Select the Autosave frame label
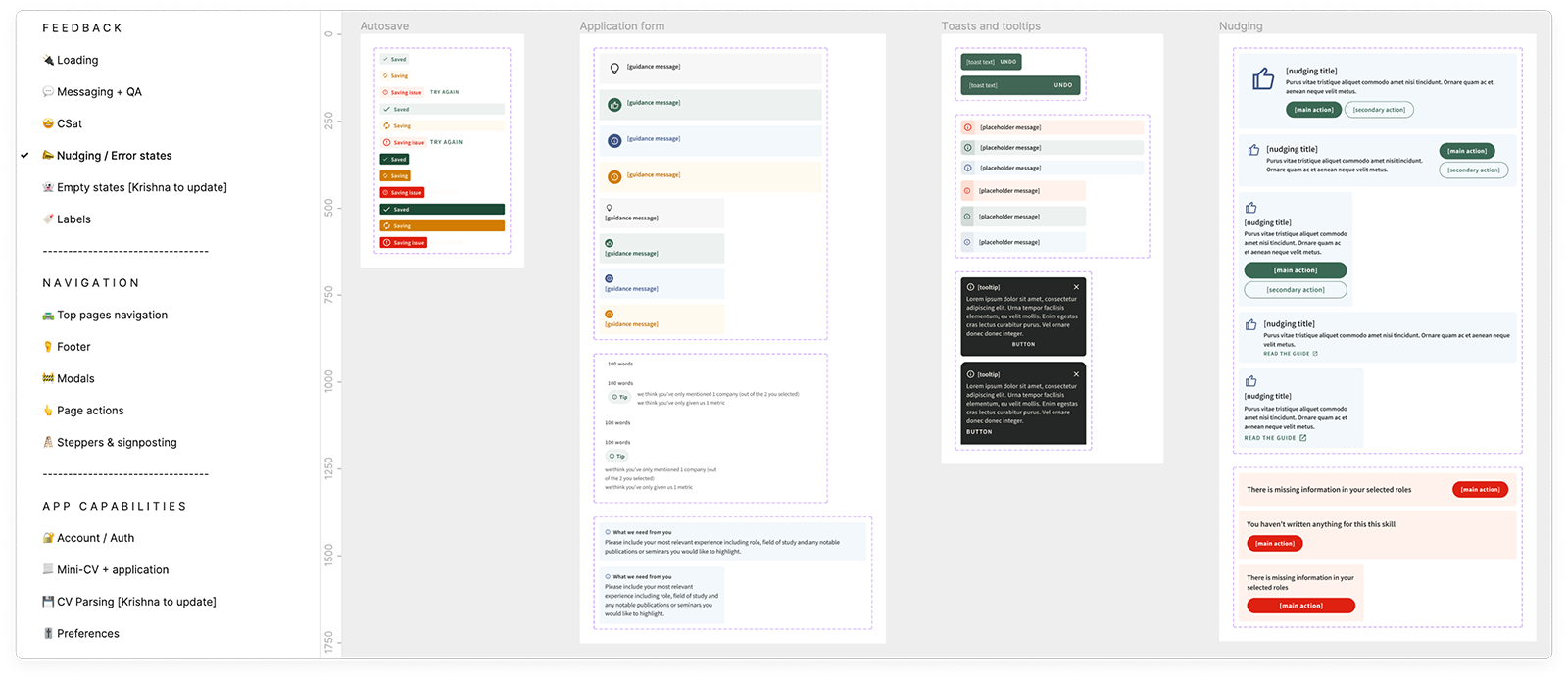This screenshot has height=681, width=1568. [x=384, y=26]
